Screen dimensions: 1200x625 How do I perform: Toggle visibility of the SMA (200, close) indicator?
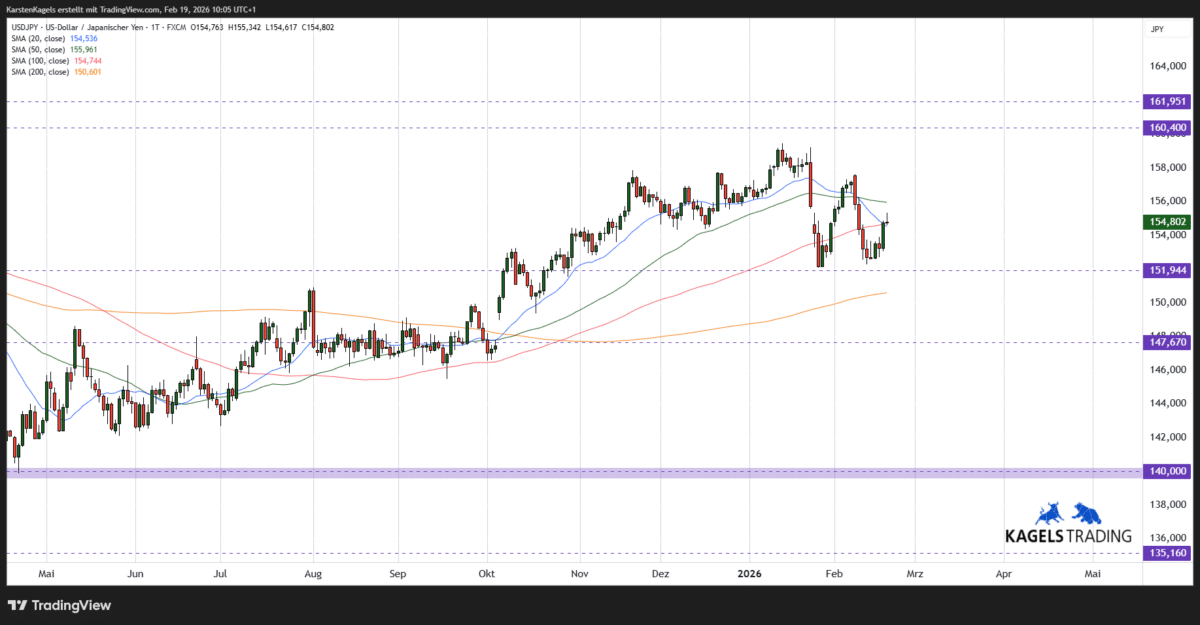tap(40, 71)
